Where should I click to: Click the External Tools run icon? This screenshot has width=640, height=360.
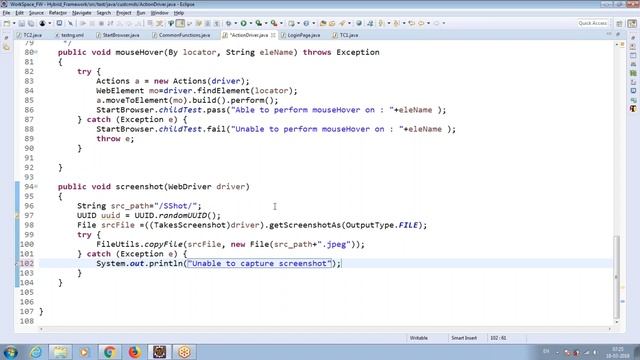(x=274, y=23)
